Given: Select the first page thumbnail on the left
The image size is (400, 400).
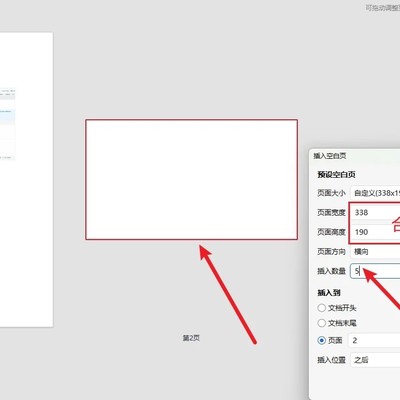Looking at the screenshot, I should 26,179.
